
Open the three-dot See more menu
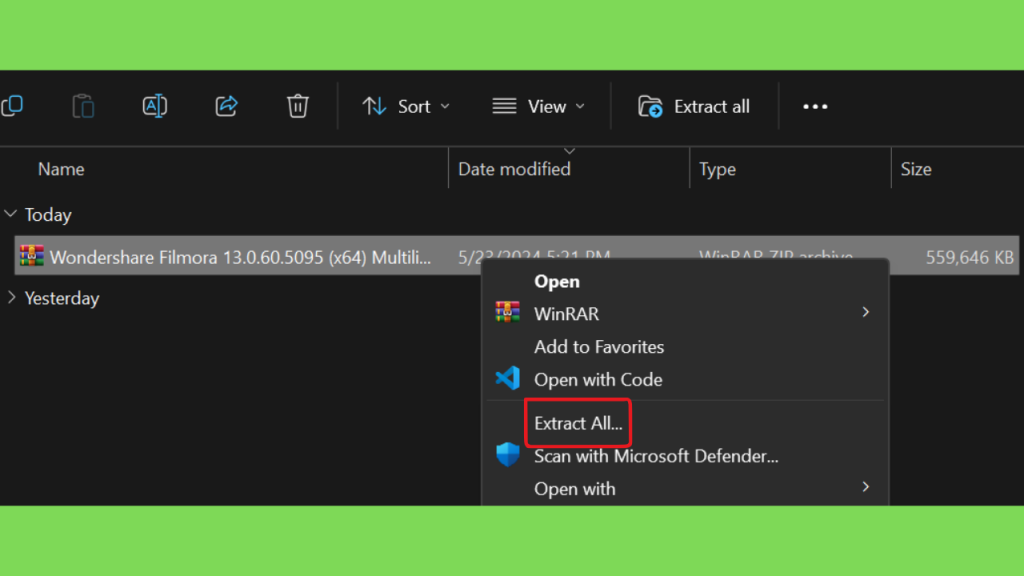click(x=815, y=106)
